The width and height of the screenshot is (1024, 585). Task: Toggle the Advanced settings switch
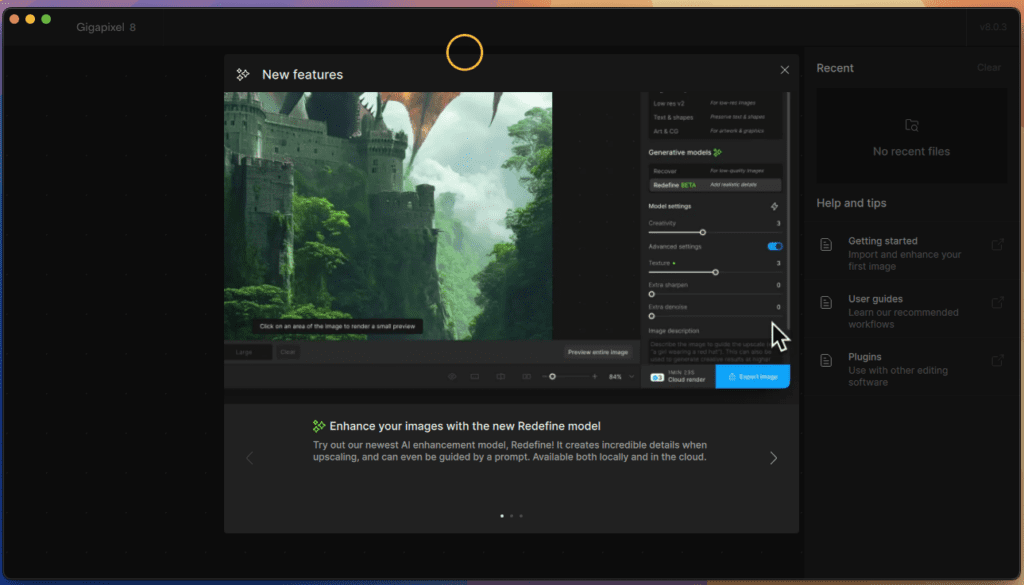(775, 246)
